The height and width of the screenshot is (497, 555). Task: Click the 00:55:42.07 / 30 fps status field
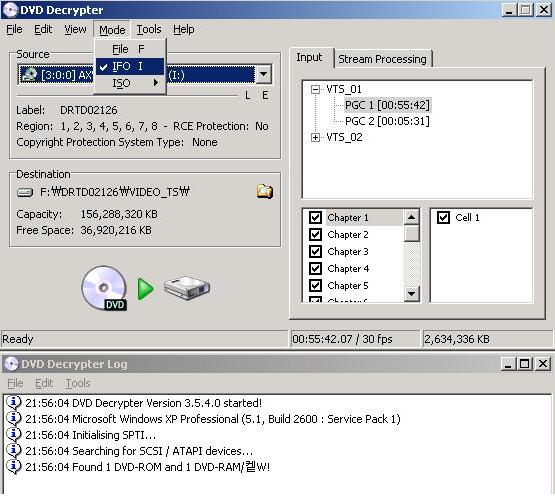(x=355, y=339)
